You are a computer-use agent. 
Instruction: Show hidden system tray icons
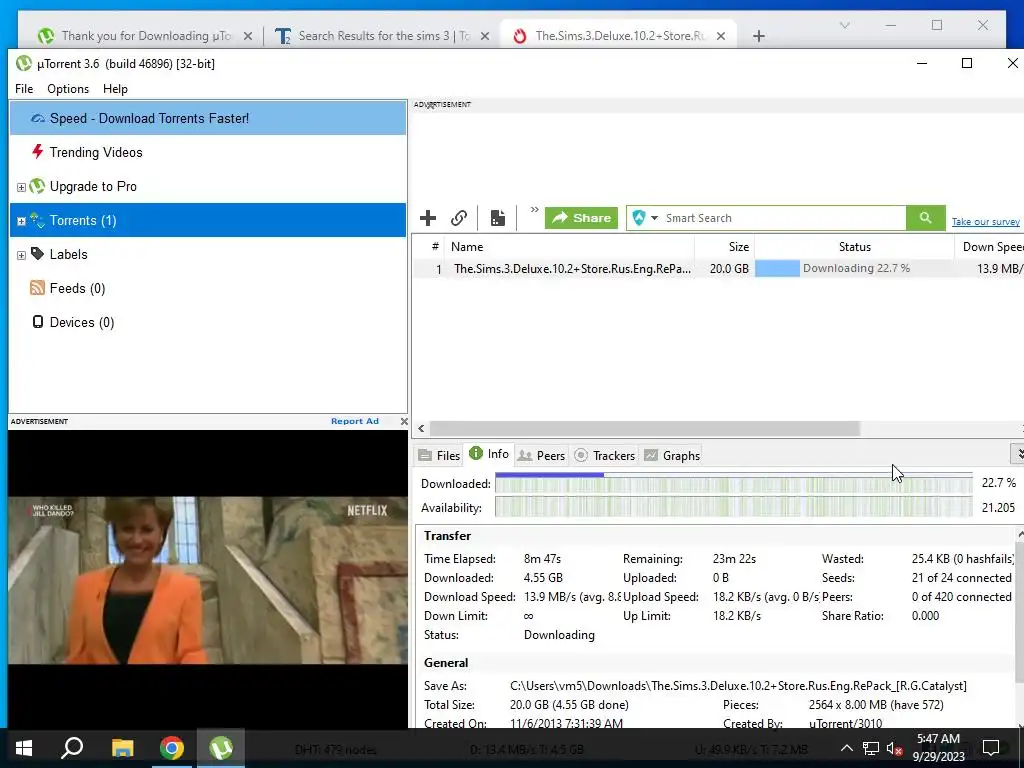click(846, 748)
